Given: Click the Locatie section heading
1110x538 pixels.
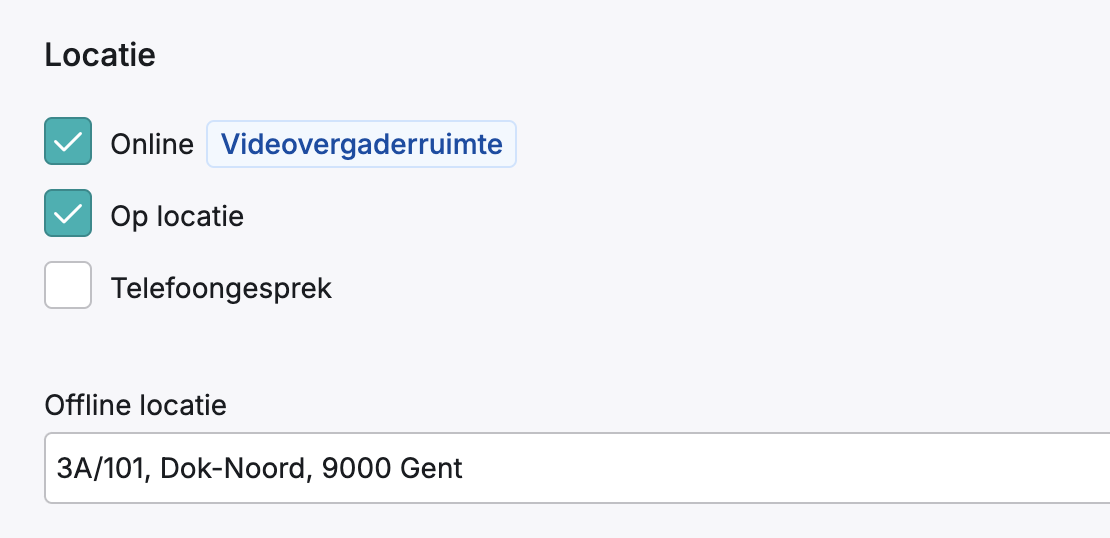Looking at the screenshot, I should point(100,55).
